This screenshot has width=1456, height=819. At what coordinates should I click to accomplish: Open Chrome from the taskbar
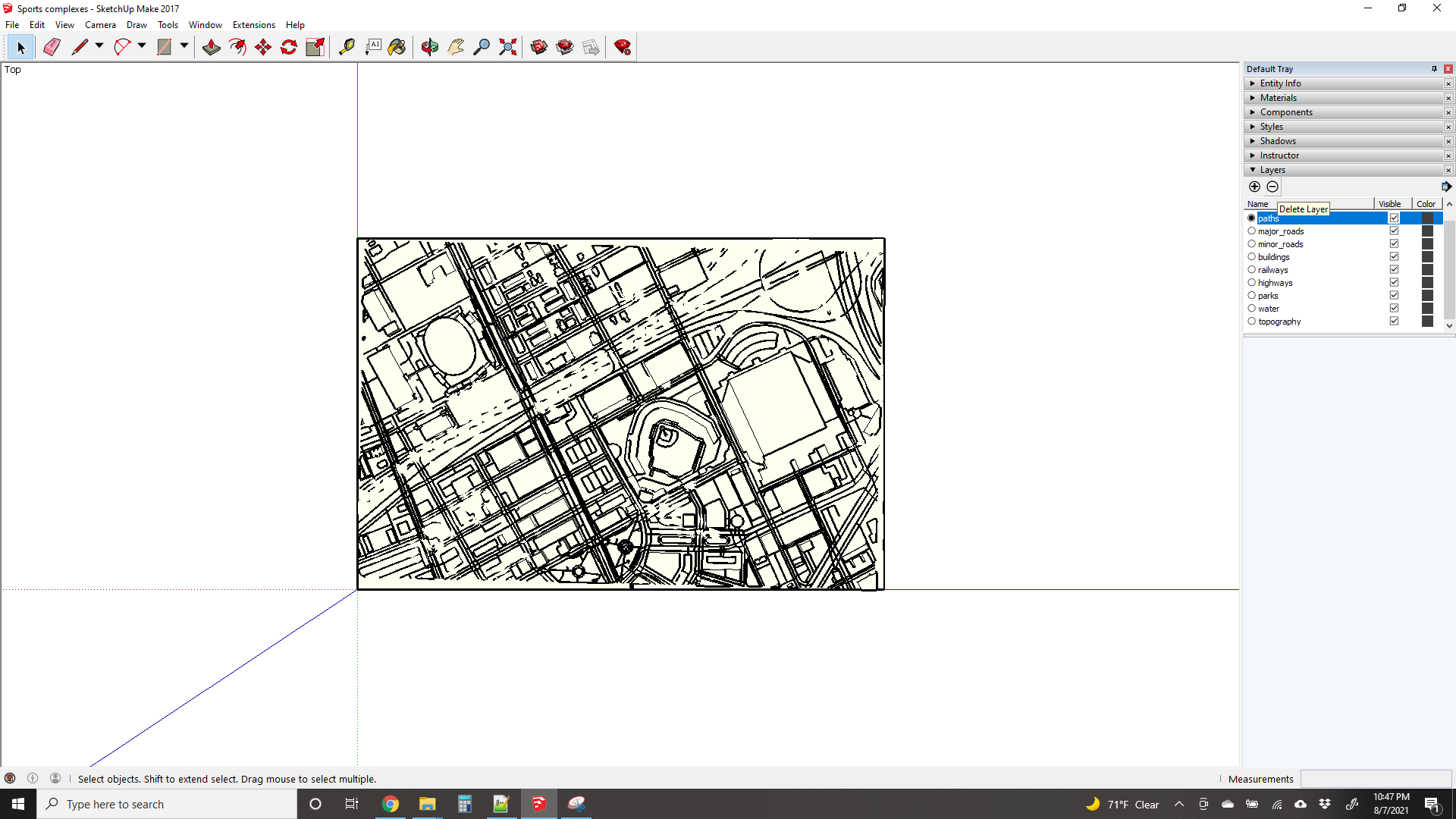pos(390,804)
